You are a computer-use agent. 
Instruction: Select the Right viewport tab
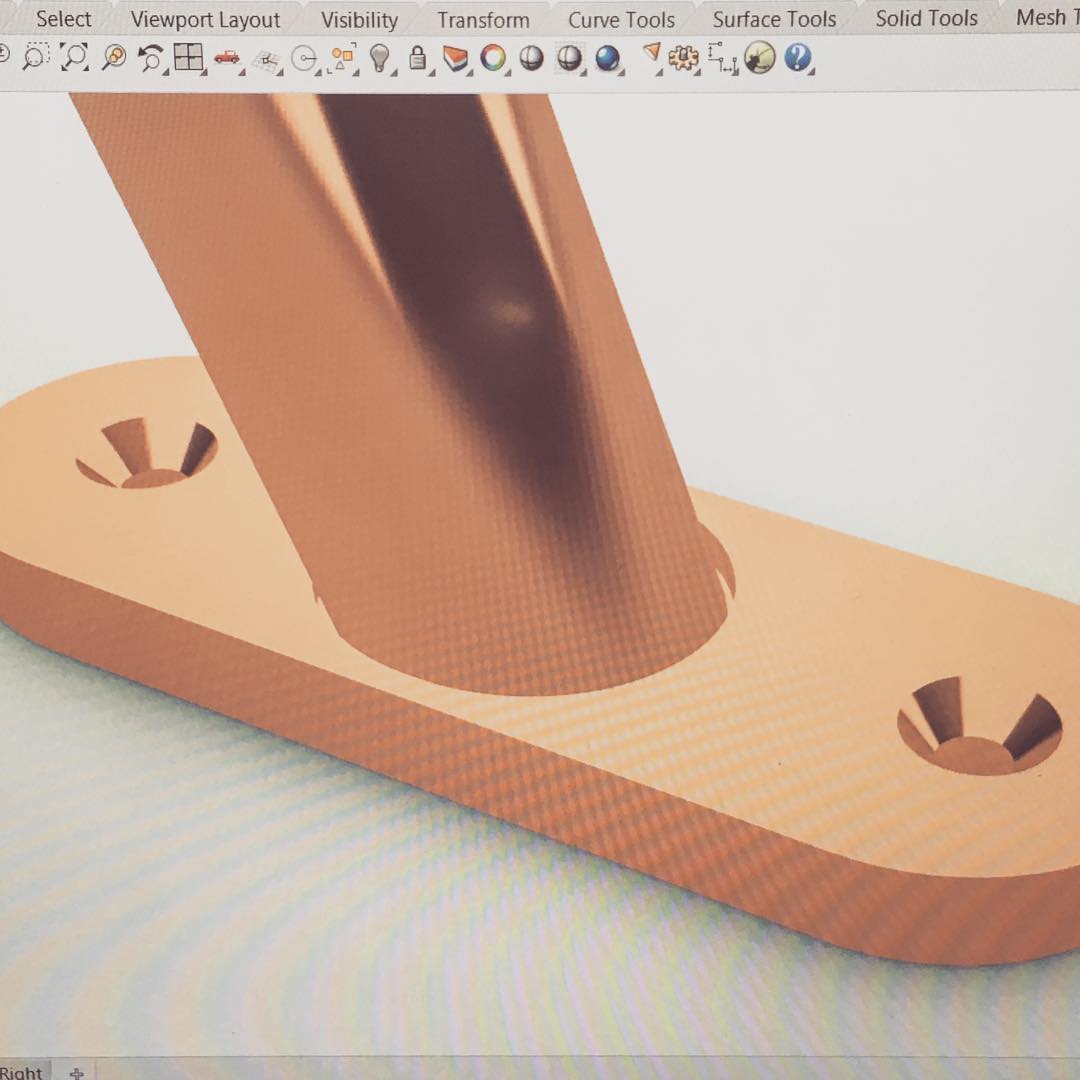pos(22,1072)
